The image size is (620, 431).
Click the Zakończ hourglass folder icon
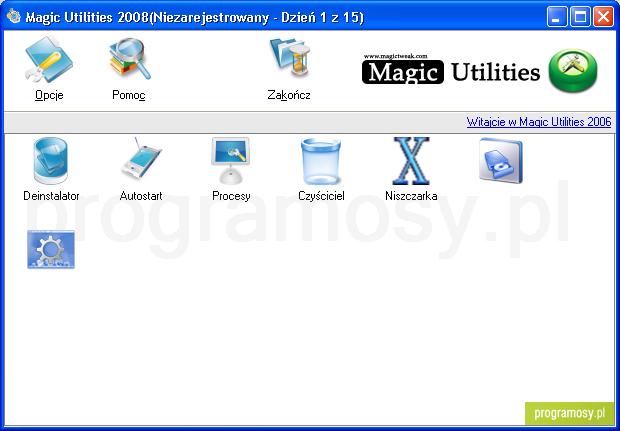point(290,58)
